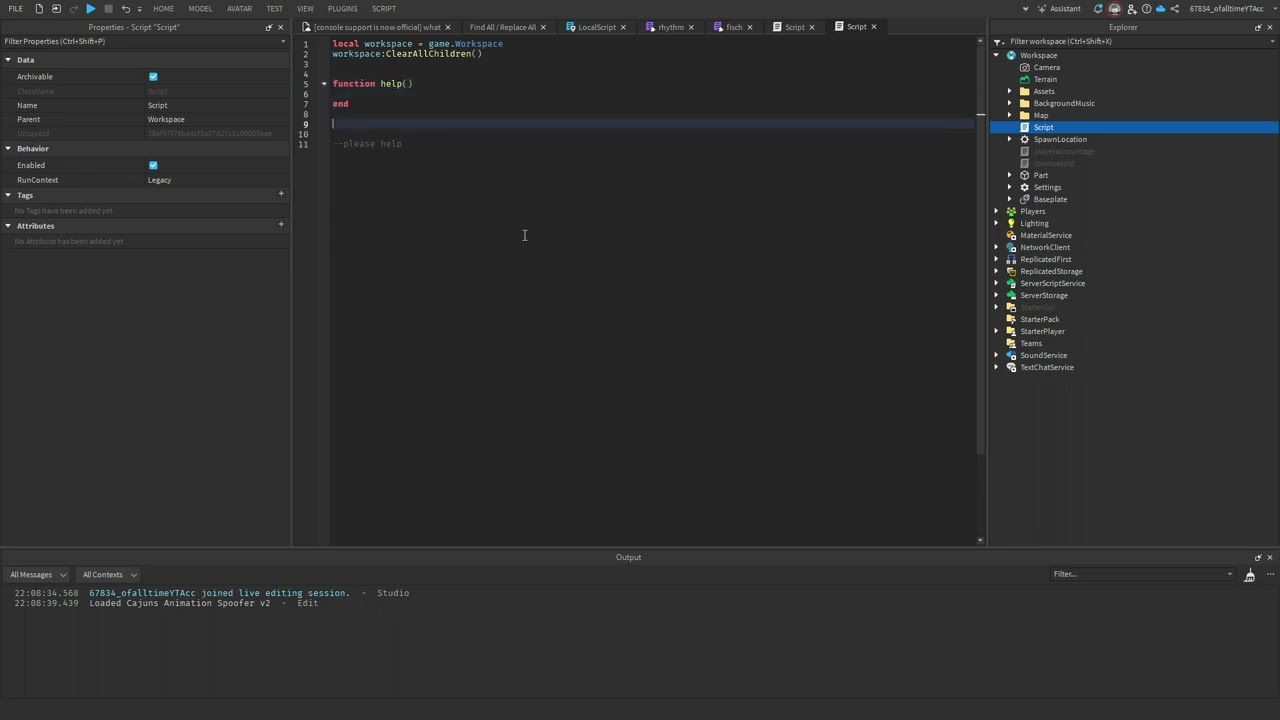This screenshot has width=1280, height=720.
Task: Open the All Messages dropdown in Output
Action: [x=37, y=574]
